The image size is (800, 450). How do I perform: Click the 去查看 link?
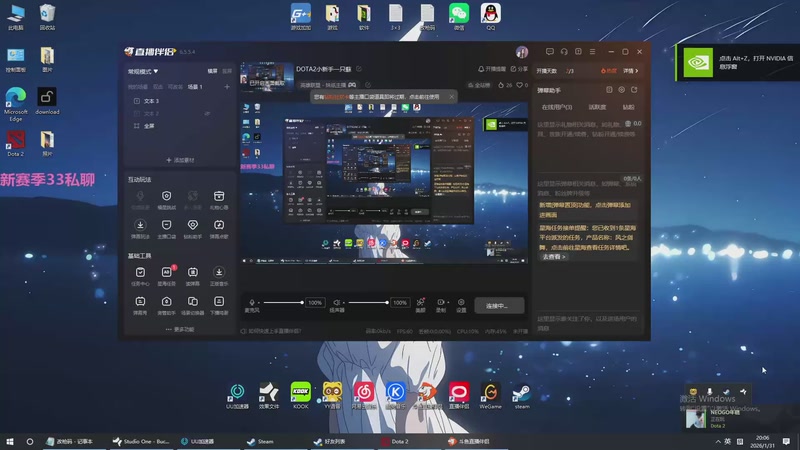tap(554, 257)
